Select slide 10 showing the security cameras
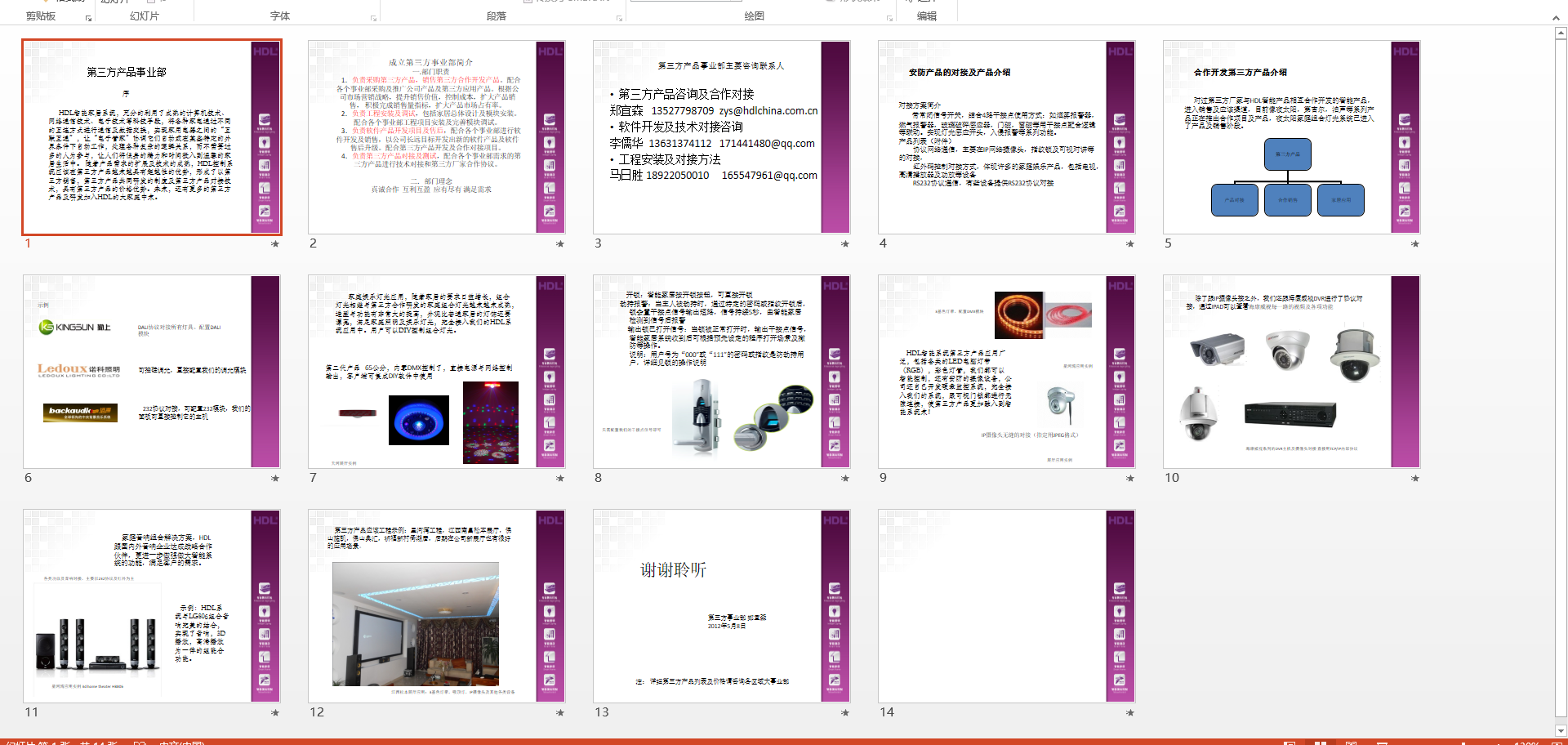The image size is (1568, 745). [x=1291, y=372]
